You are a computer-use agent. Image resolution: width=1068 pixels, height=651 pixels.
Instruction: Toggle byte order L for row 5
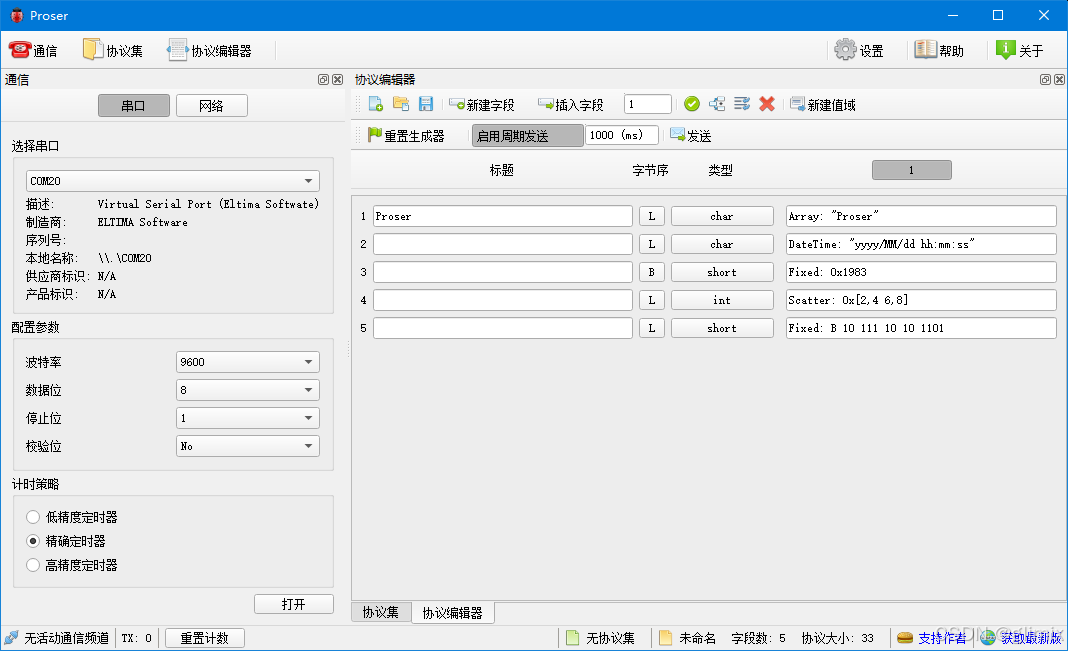click(x=652, y=328)
